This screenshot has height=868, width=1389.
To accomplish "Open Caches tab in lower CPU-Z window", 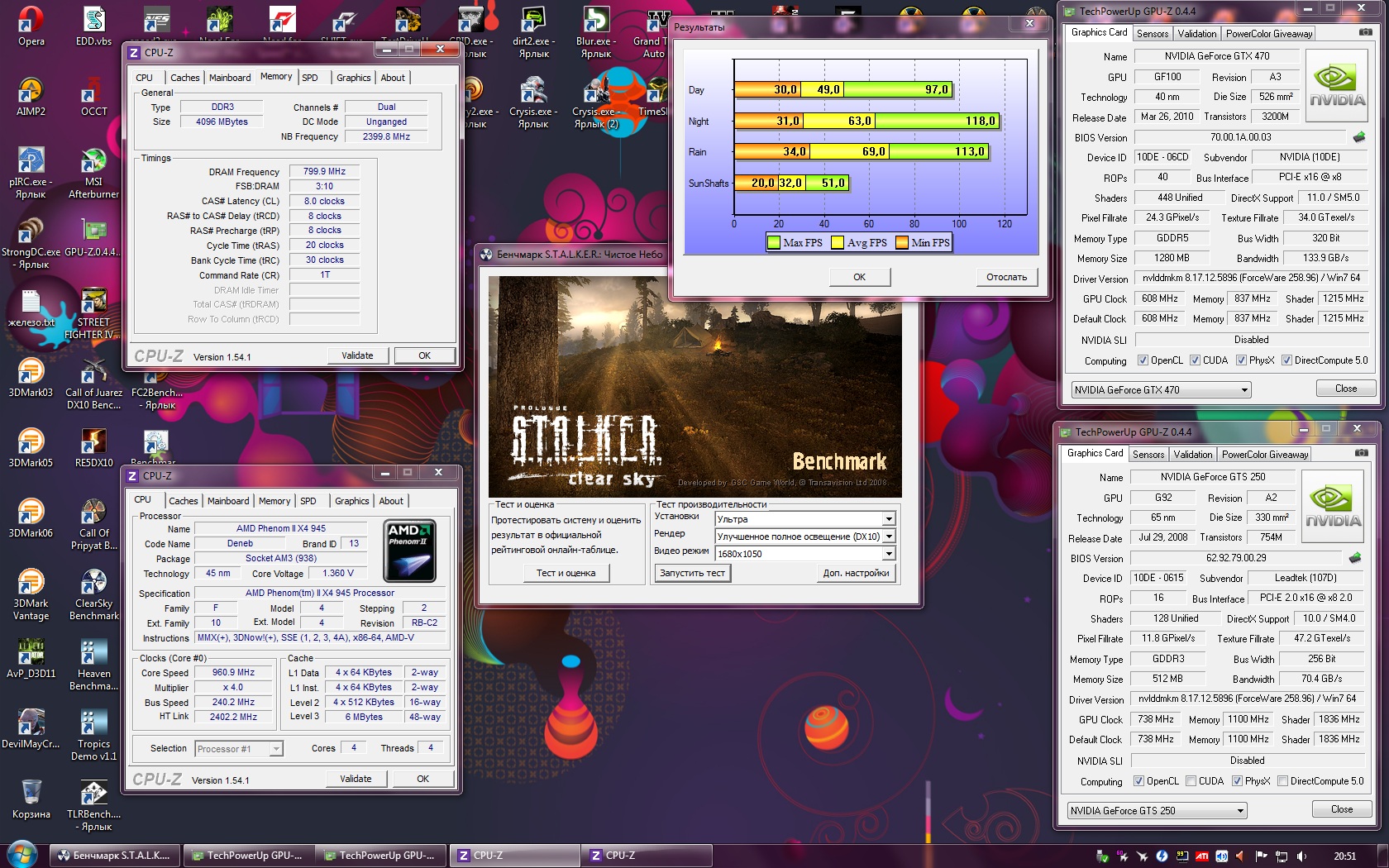I will pos(184,501).
